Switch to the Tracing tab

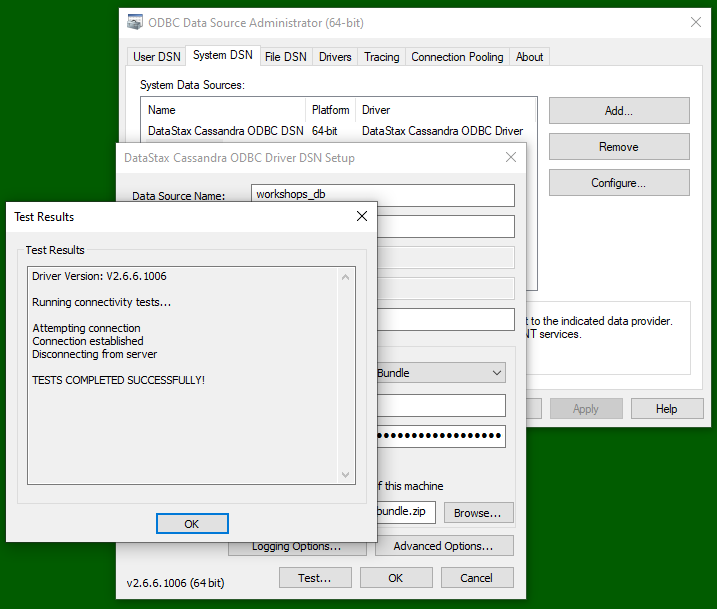click(382, 57)
